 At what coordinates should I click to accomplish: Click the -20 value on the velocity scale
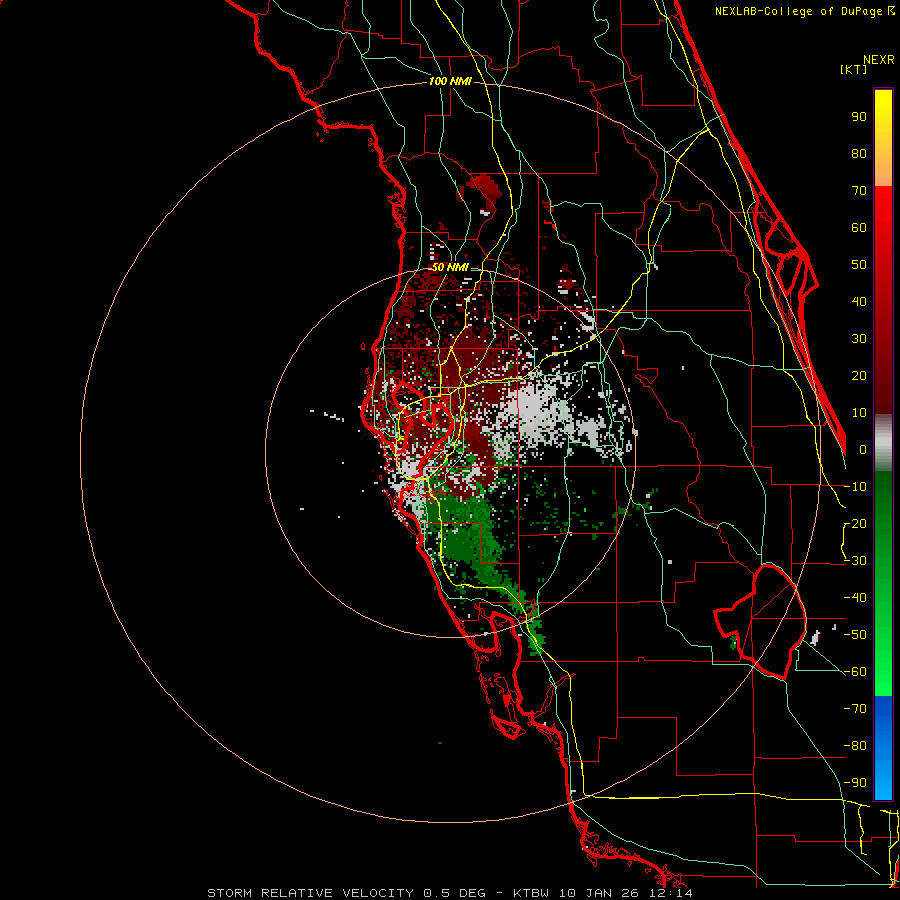click(855, 524)
